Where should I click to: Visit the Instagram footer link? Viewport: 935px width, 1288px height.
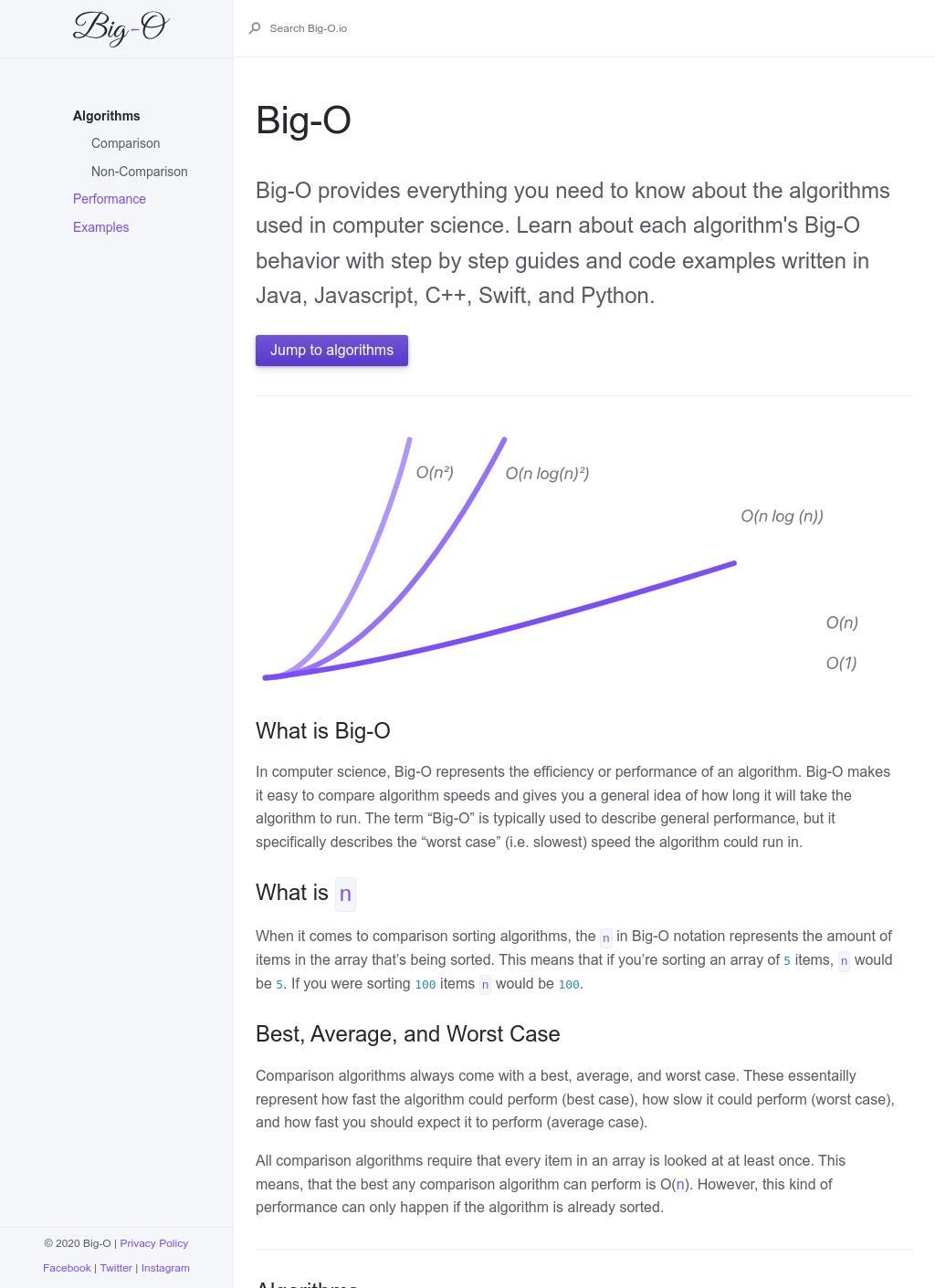point(165,1268)
